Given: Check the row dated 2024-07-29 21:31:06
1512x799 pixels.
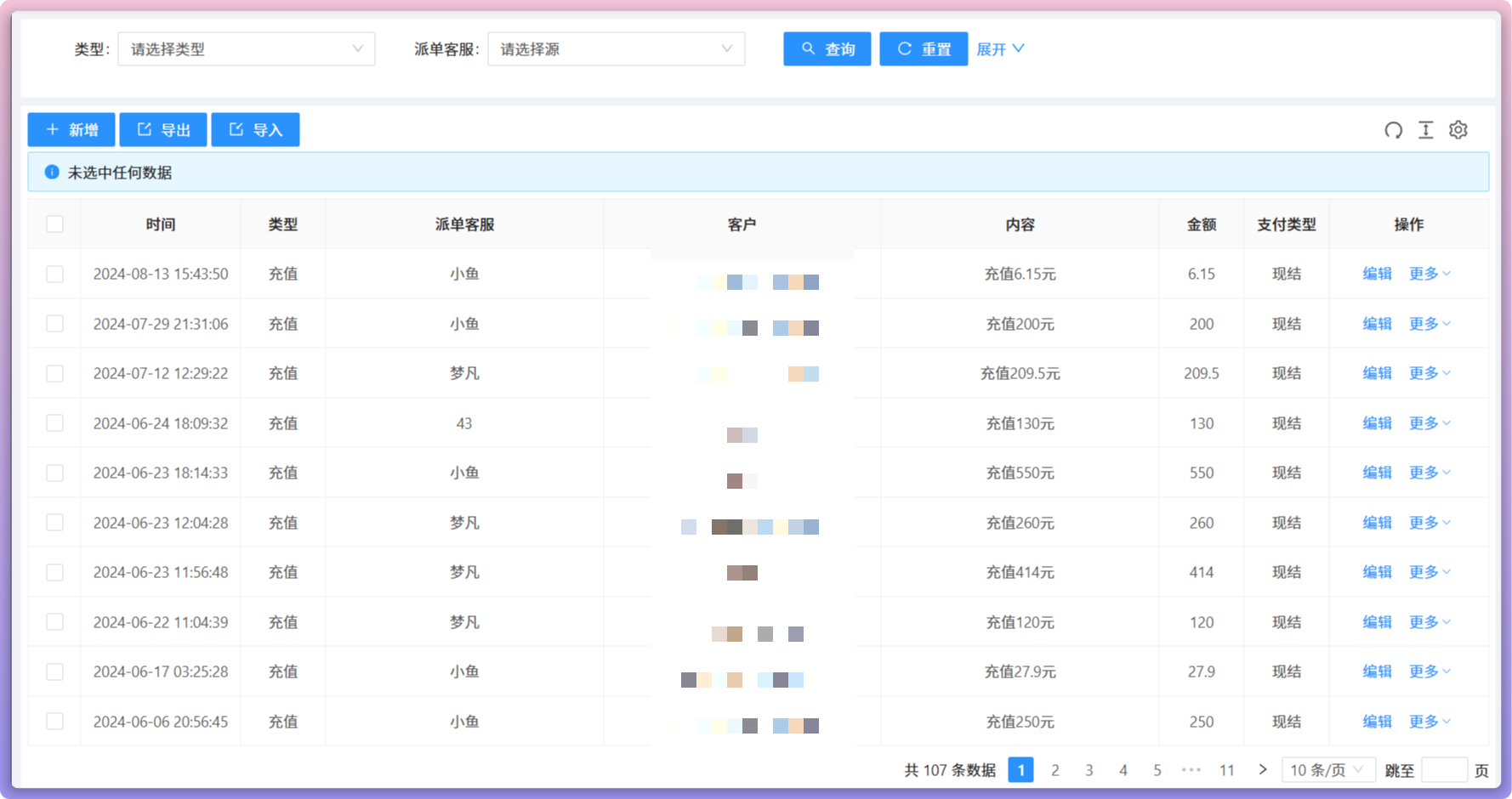Looking at the screenshot, I should [x=55, y=324].
